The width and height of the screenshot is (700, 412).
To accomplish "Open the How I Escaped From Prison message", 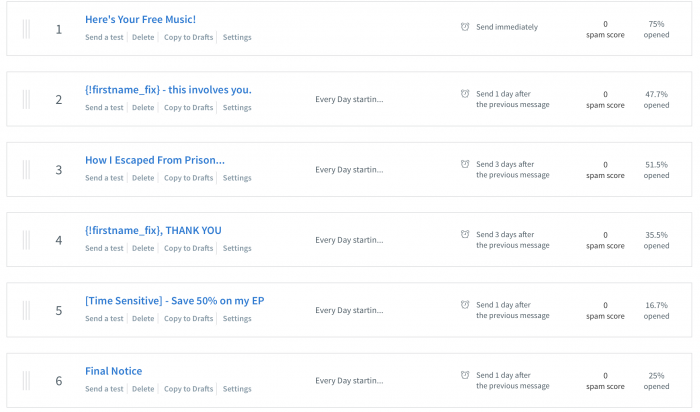I will (x=155, y=160).
